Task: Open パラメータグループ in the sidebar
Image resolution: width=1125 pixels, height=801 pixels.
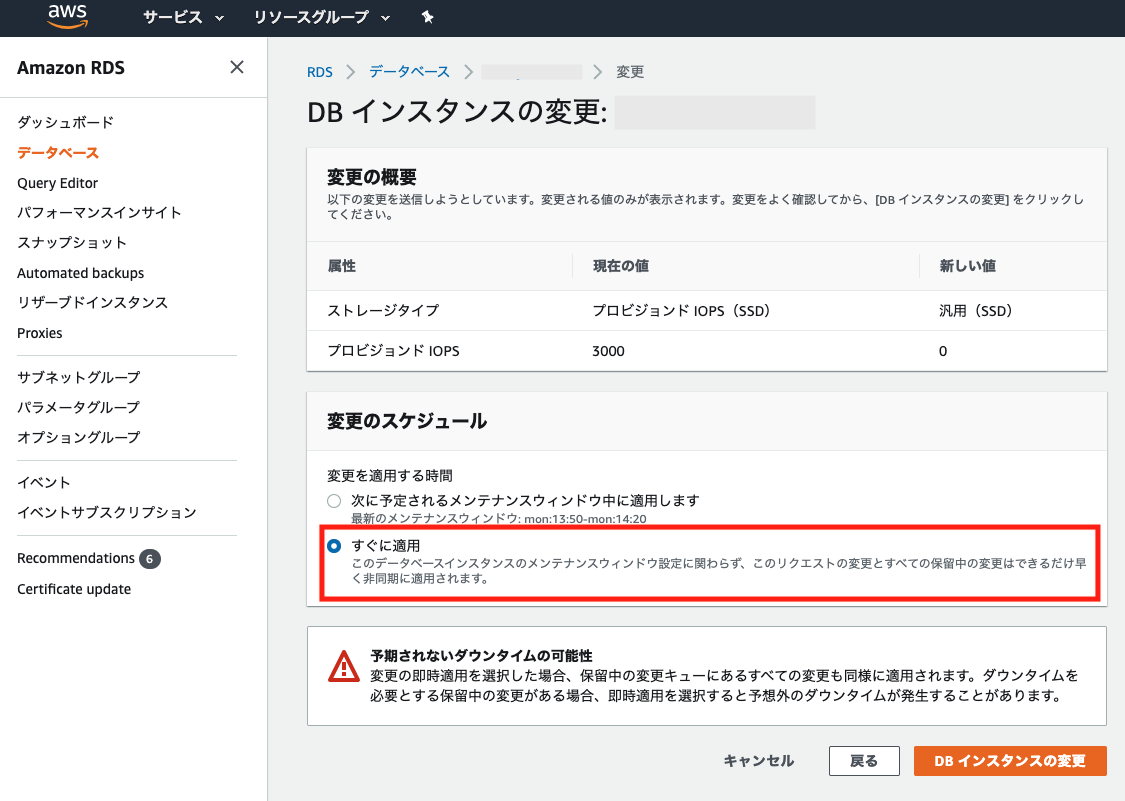Action: 78,407
